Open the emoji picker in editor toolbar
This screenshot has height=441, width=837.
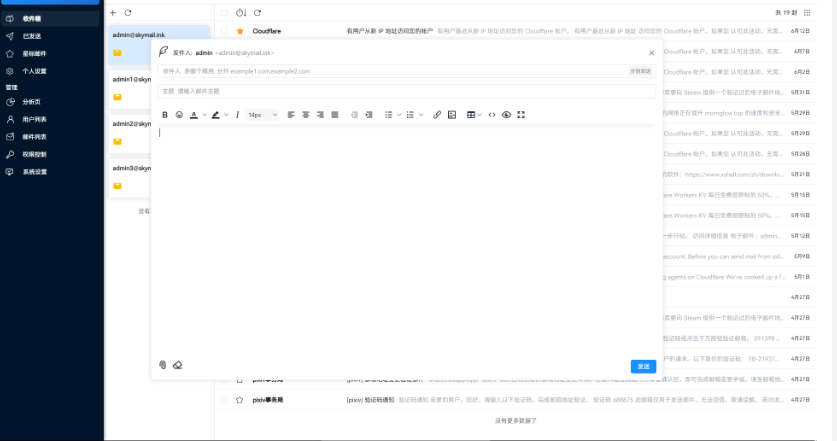[x=179, y=115]
